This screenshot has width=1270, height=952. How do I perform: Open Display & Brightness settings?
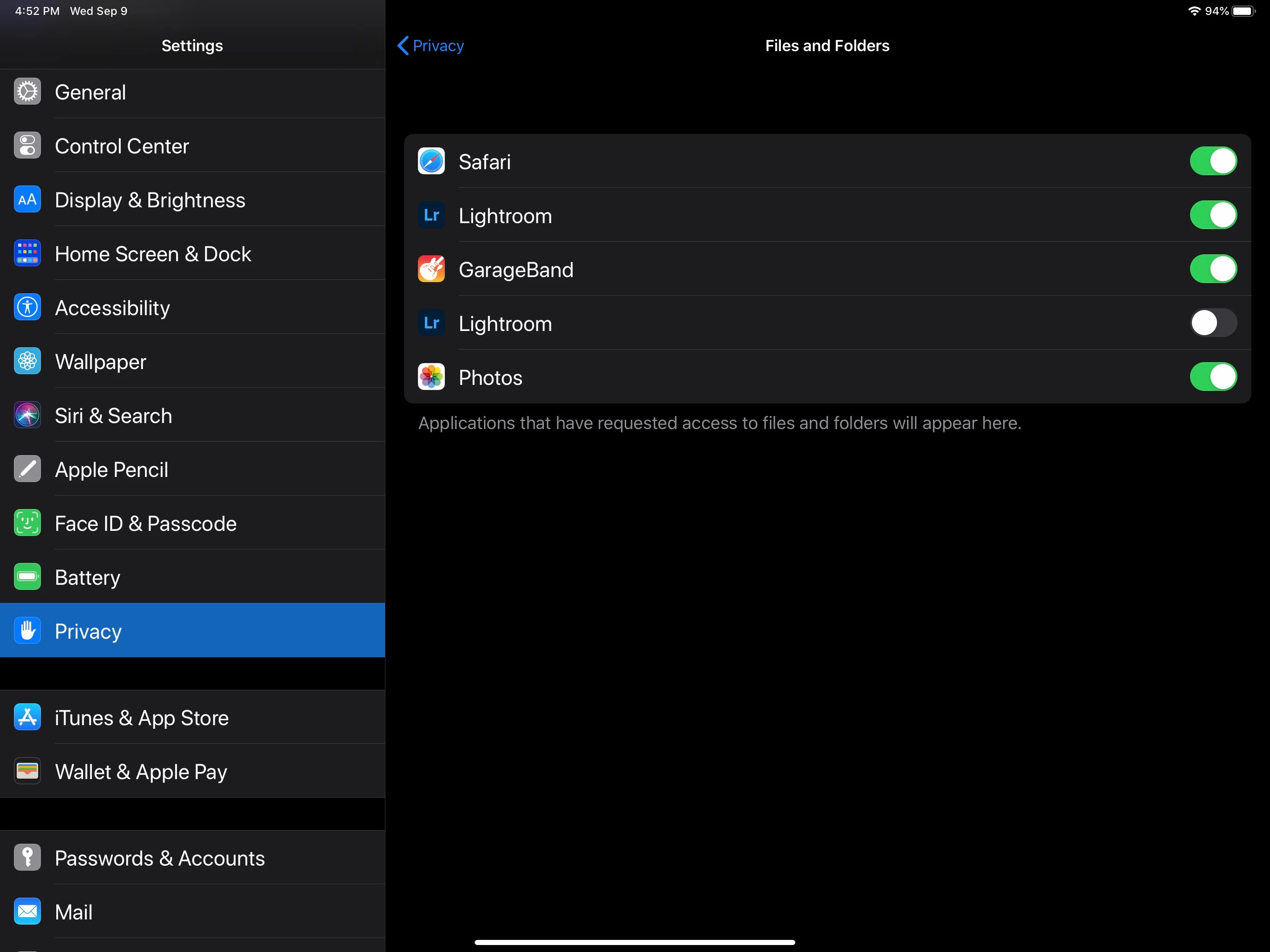[150, 200]
